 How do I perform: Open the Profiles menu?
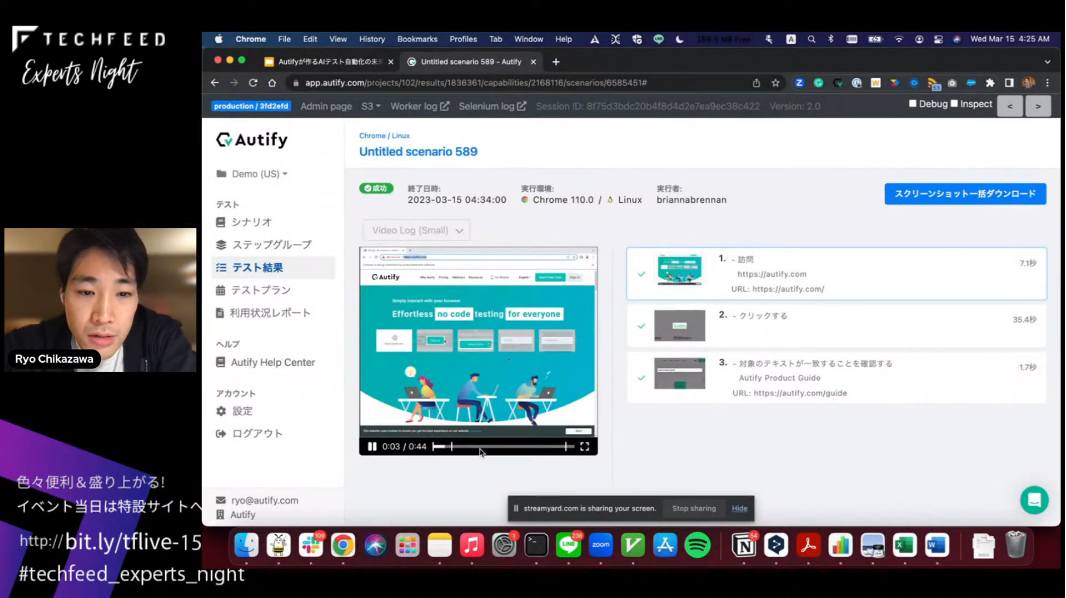(x=463, y=39)
